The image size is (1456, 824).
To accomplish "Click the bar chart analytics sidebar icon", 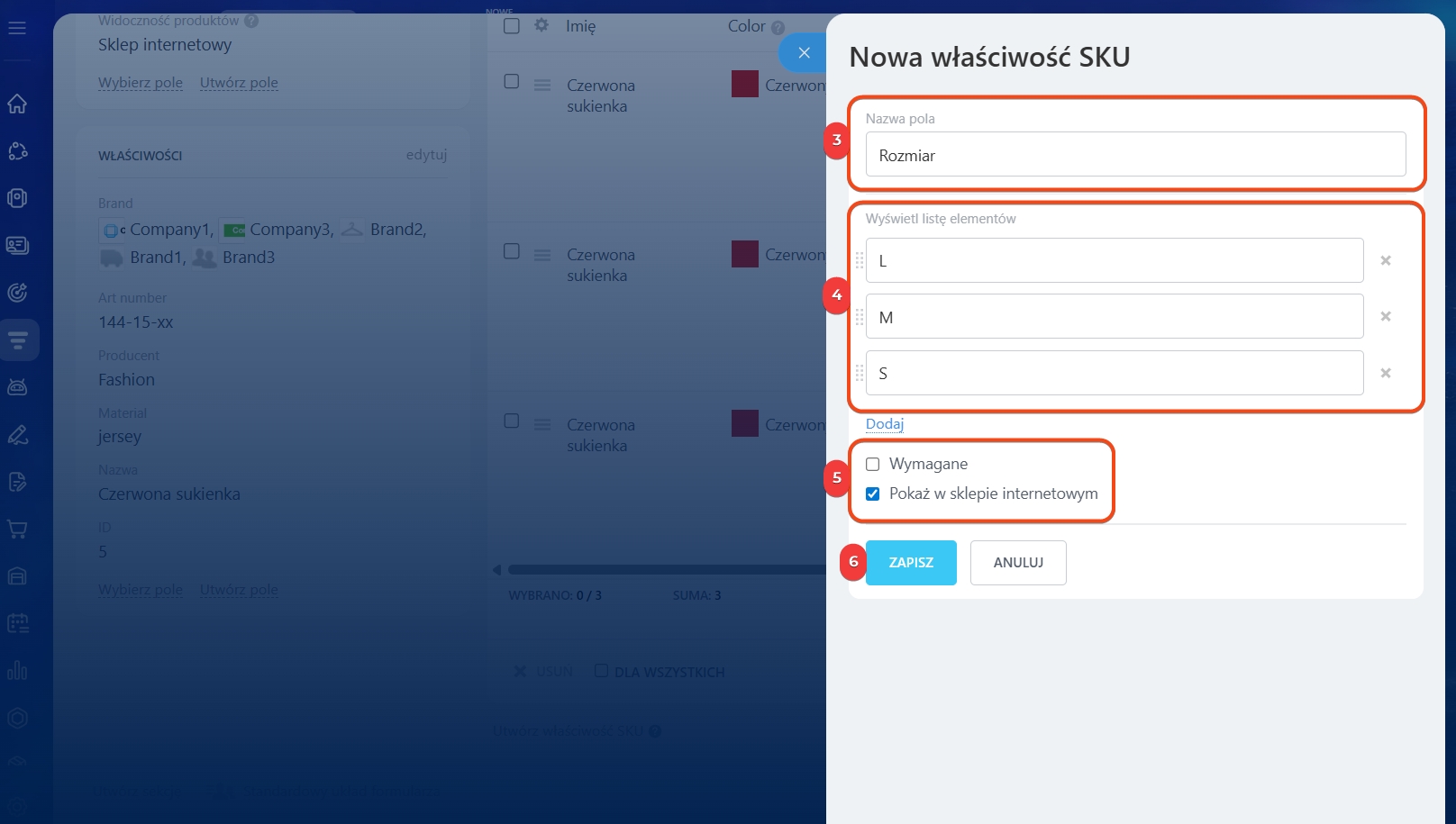I will pos(17,671).
